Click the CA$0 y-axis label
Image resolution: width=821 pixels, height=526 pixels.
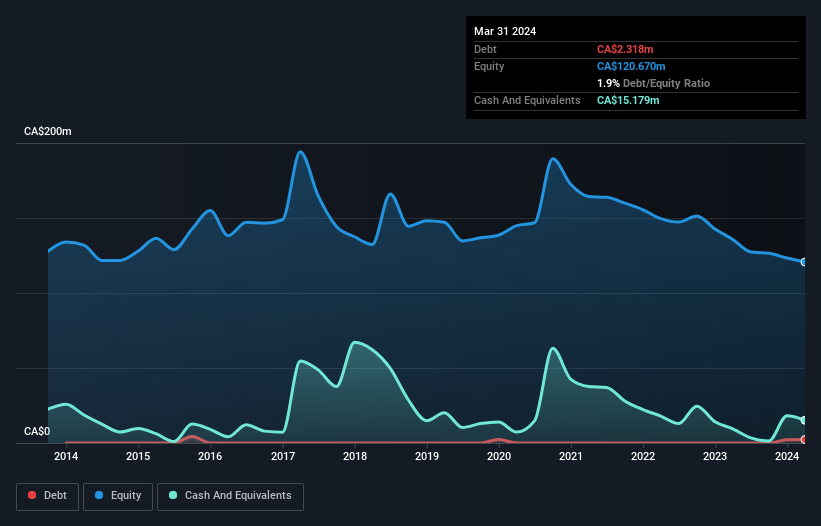[x=37, y=431]
